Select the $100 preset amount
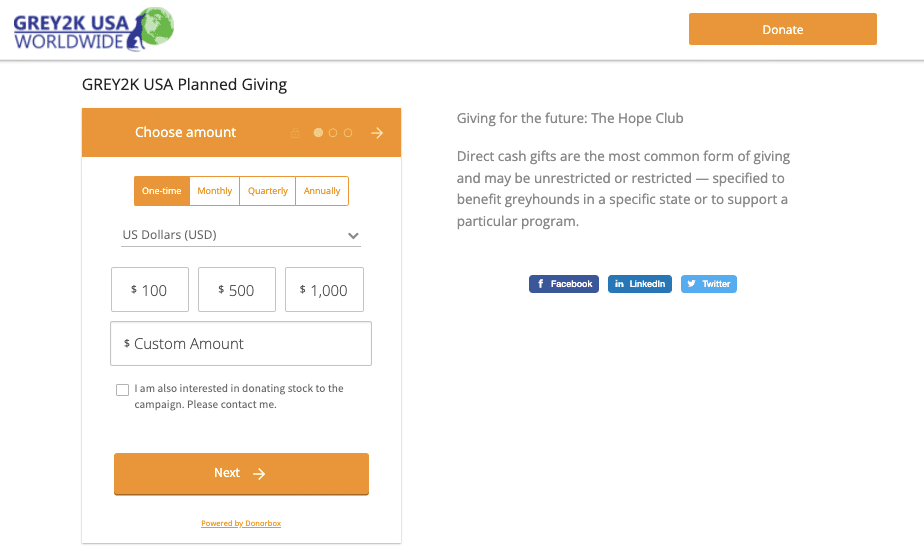The height and width of the screenshot is (555, 924). pos(149,290)
